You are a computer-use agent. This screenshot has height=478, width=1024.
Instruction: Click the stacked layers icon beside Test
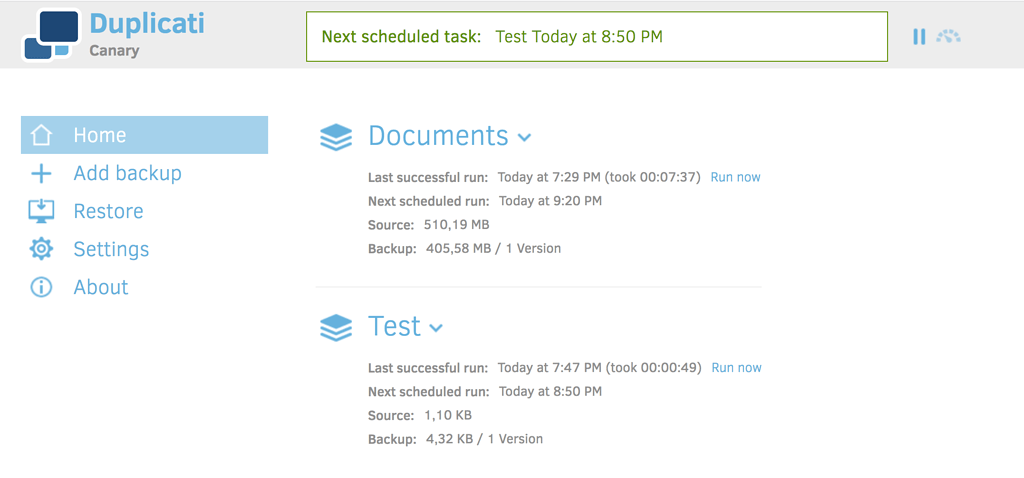pyautogui.click(x=336, y=327)
